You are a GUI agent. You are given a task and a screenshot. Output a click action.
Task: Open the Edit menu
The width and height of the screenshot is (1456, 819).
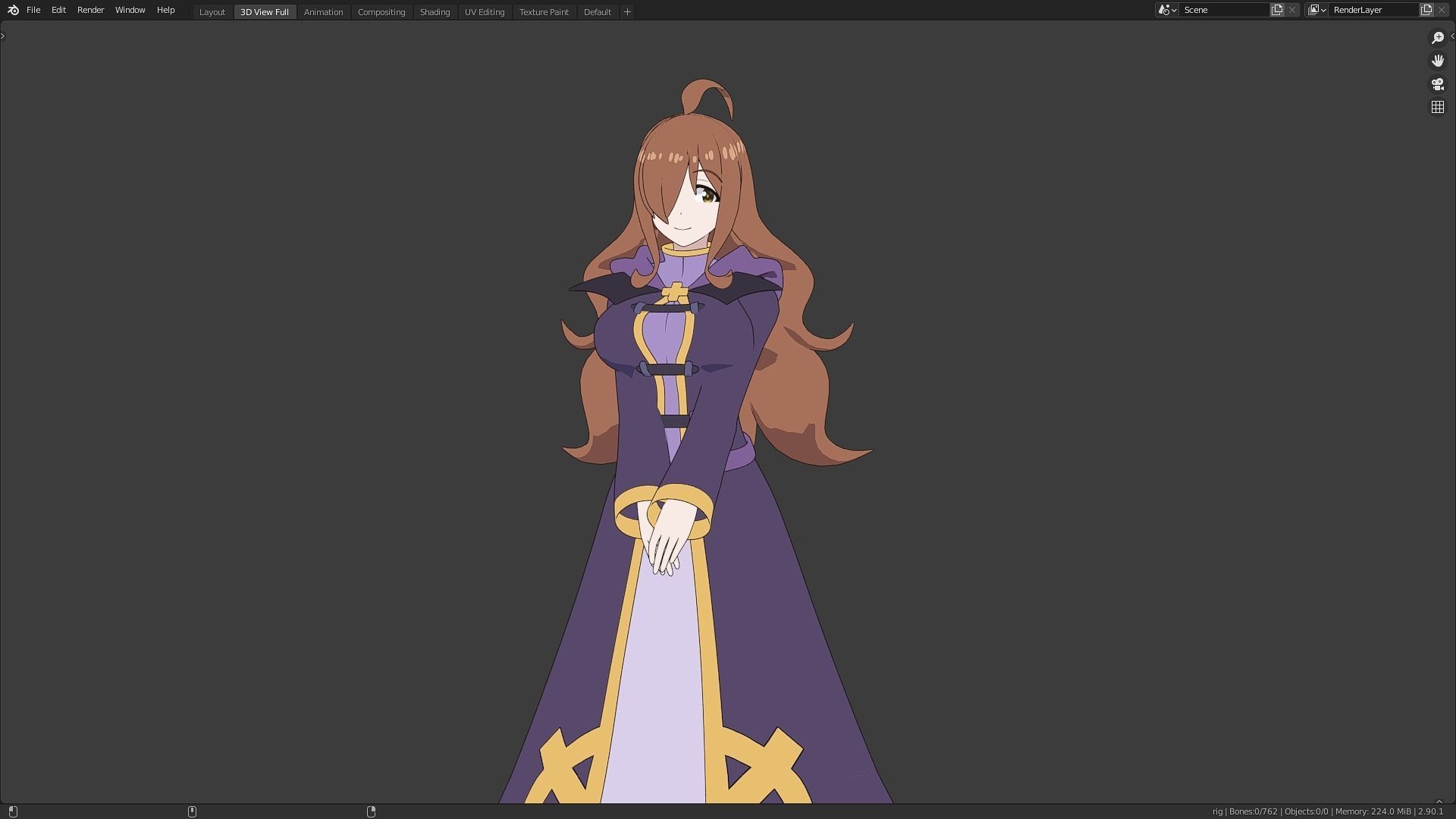tap(58, 10)
